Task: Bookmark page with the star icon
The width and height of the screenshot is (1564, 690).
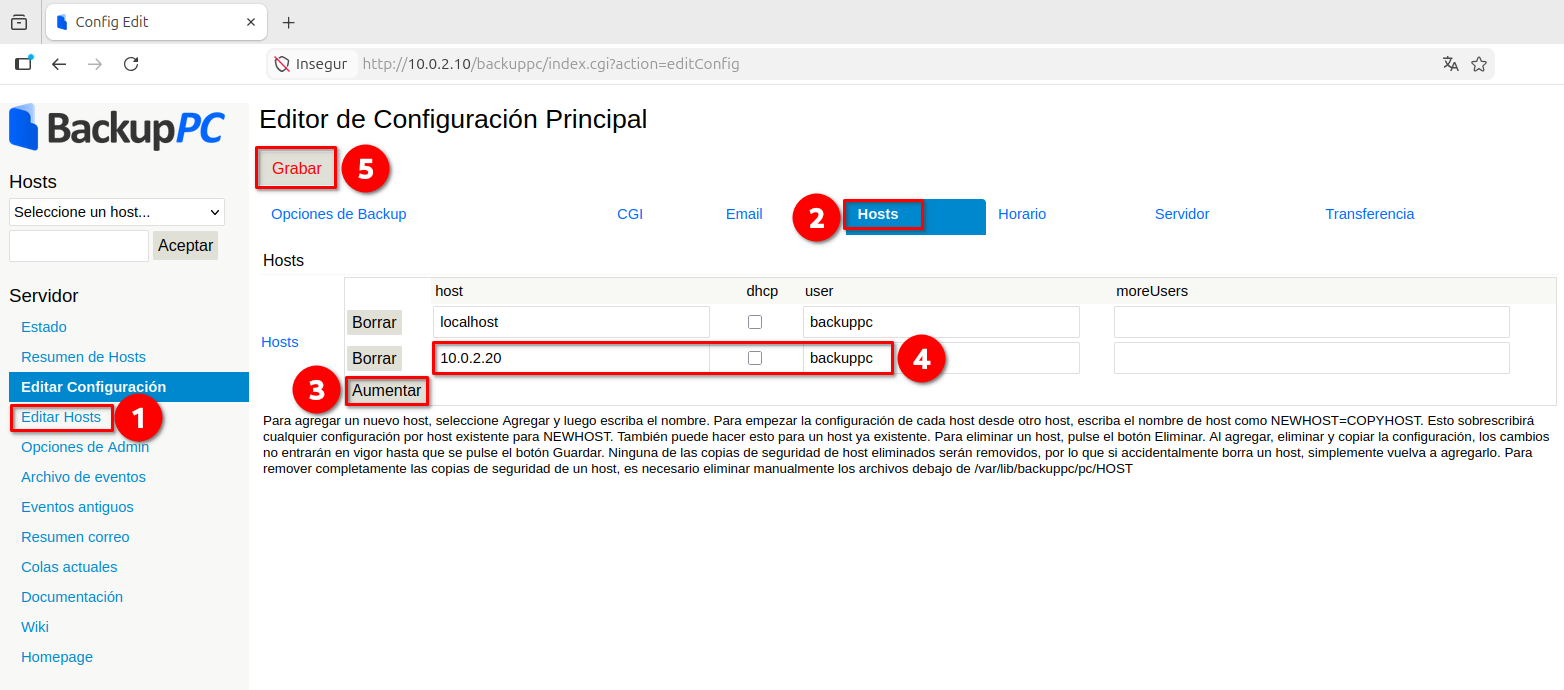Action: [x=1479, y=64]
